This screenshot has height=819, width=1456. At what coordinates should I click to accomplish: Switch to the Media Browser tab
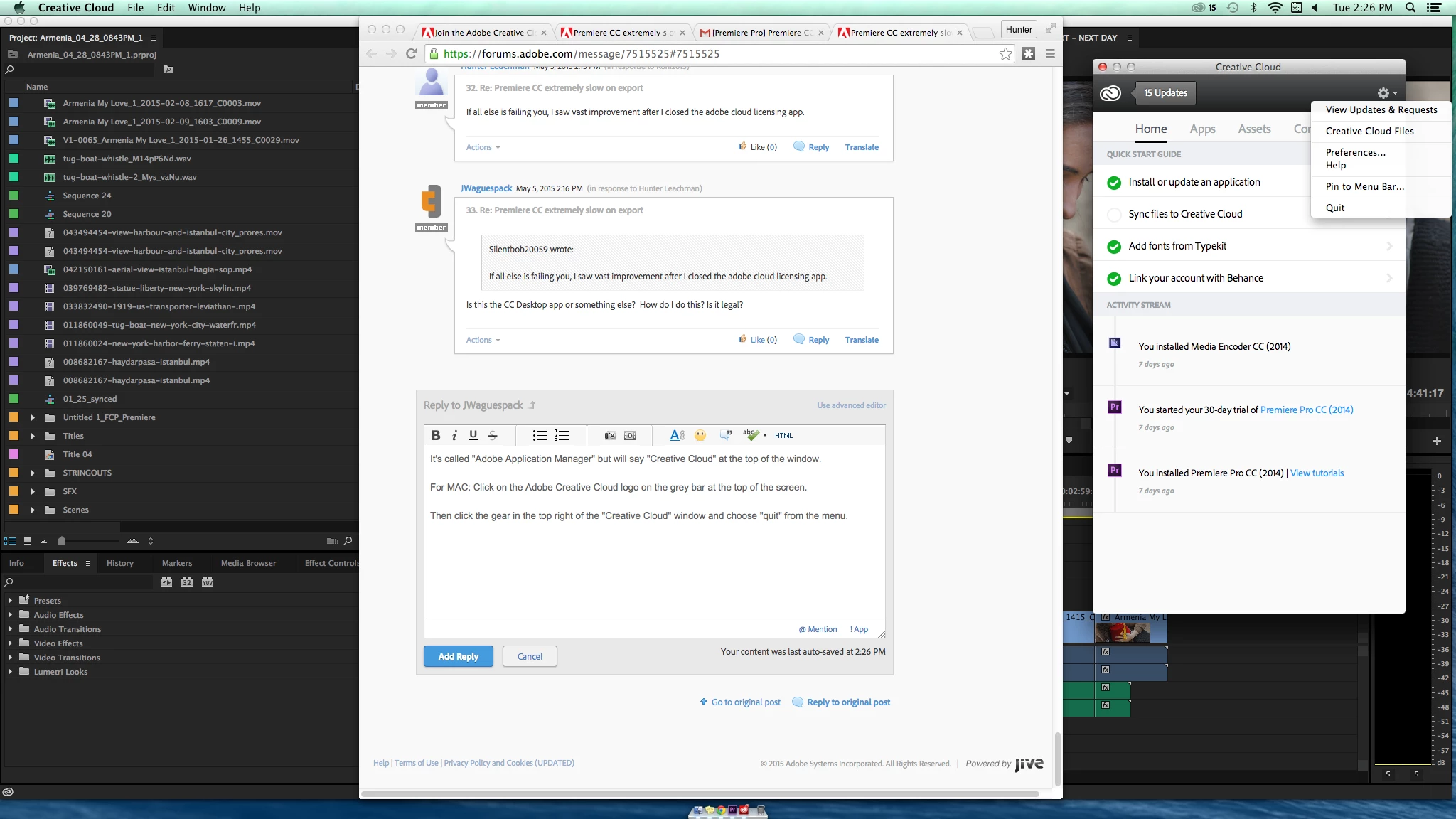tap(248, 563)
